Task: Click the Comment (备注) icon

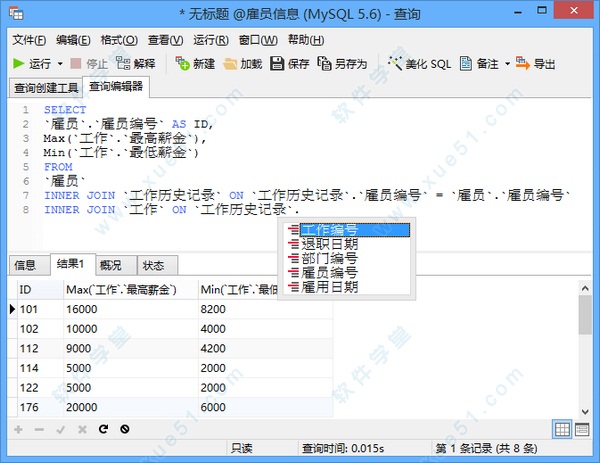Action: coord(466,64)
